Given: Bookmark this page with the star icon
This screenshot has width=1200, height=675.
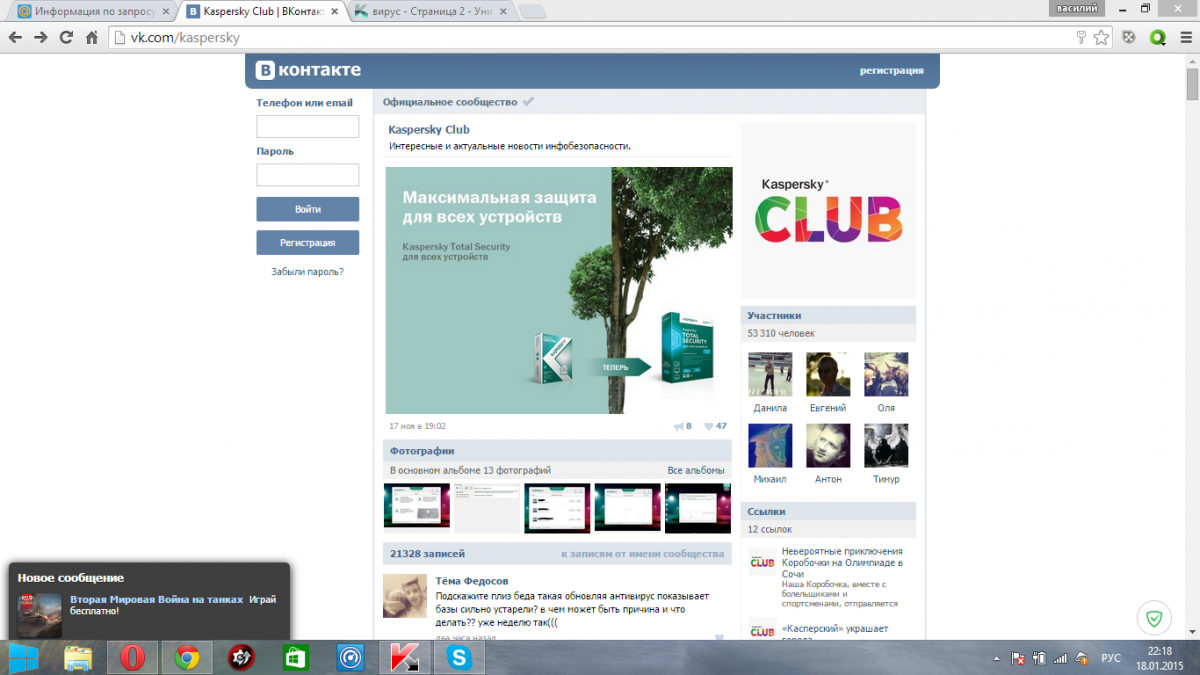Looking at the screenshot, I should (x=1101, y=38).
